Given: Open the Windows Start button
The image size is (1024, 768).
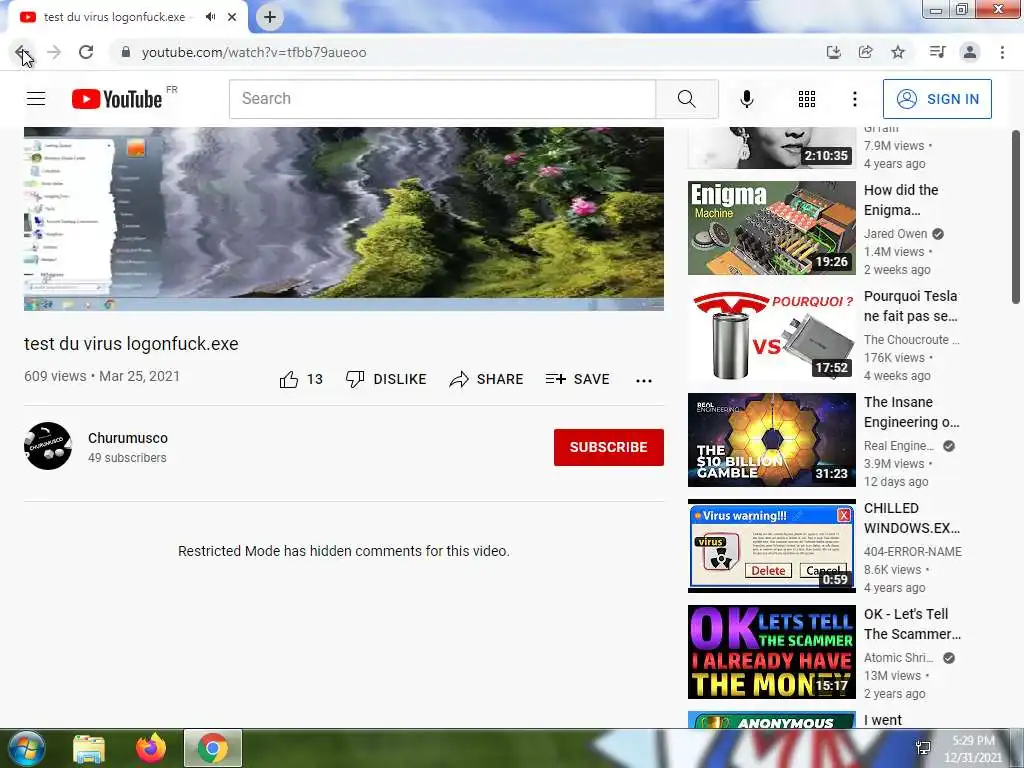Looking at the screenshot, I should click(x=26, y=748).
